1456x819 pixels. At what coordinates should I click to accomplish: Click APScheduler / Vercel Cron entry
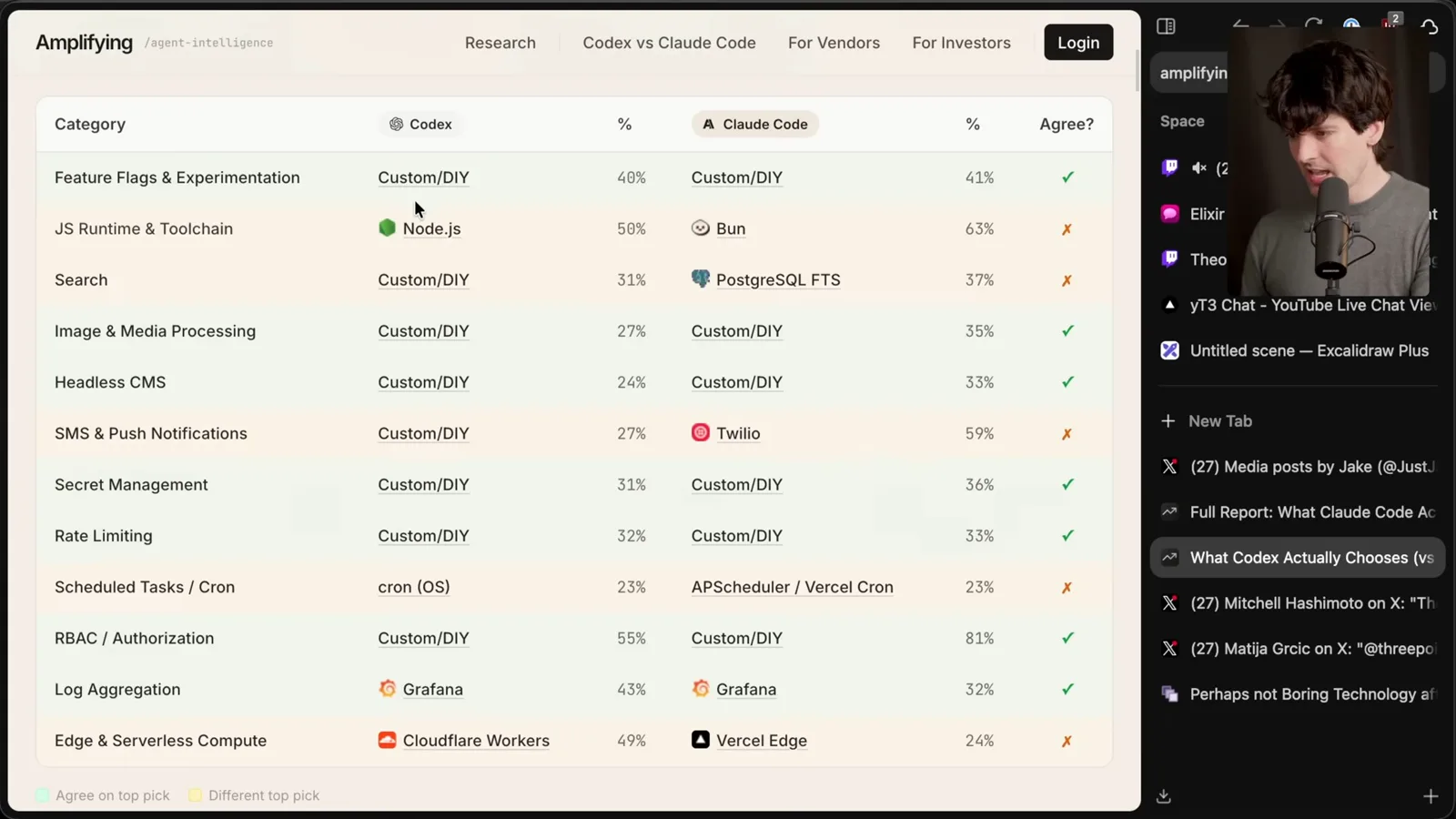click(792, 587)
